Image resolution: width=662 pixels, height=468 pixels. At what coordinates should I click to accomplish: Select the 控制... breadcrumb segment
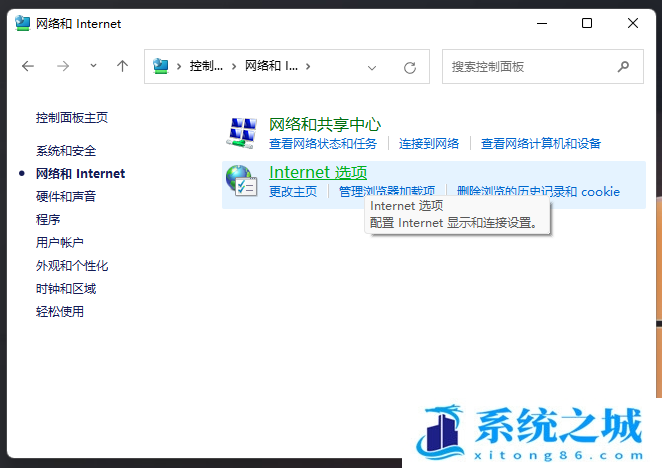point(206,66)
